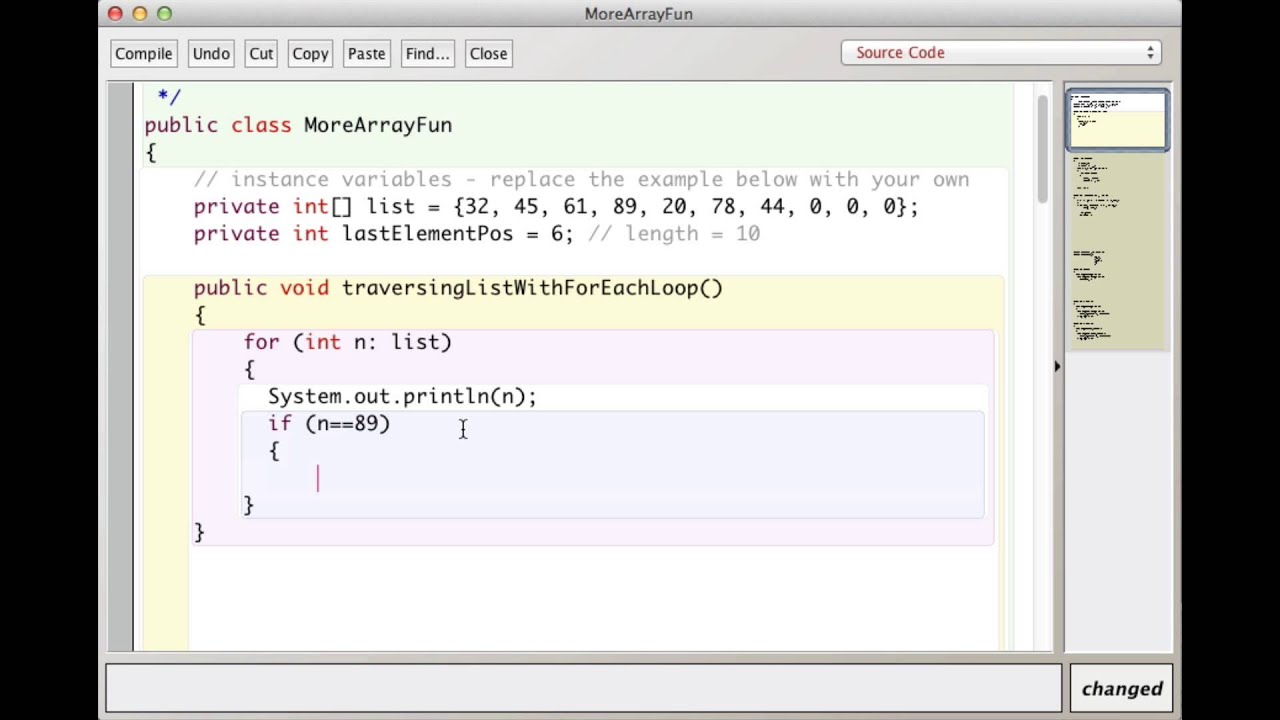Click the '// instance variables' comment line
Viewport: 1280px width, 720px height.
pyautogui.click(x=581, y=180)
